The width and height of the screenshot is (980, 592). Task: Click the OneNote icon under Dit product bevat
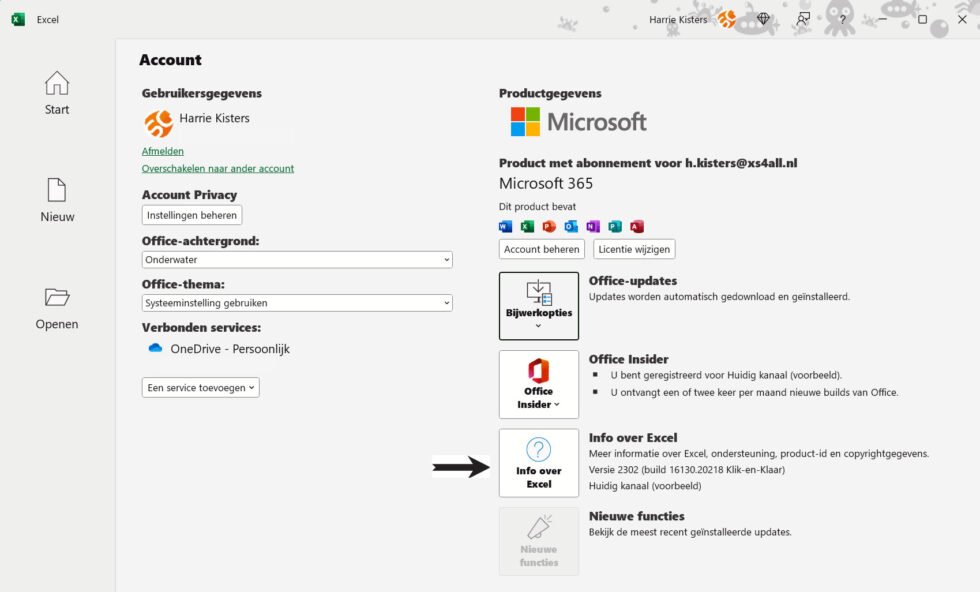click(593, 226)
